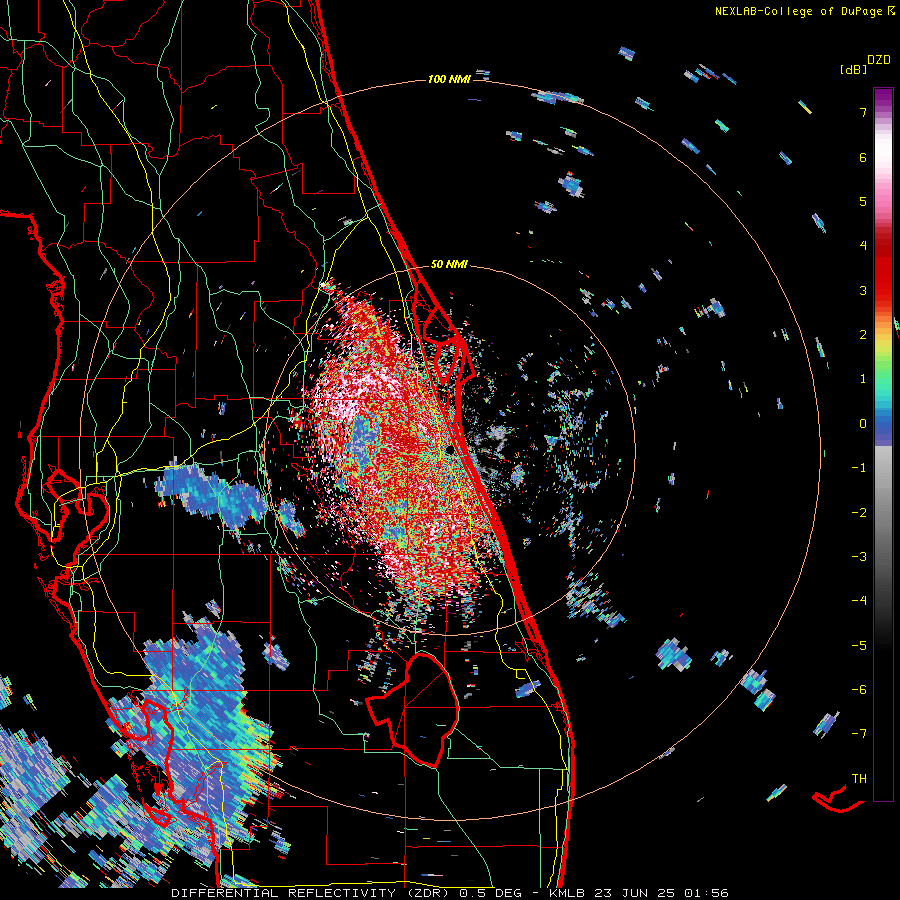Click the 50 NMI range ring label

(x=449, y=265)
